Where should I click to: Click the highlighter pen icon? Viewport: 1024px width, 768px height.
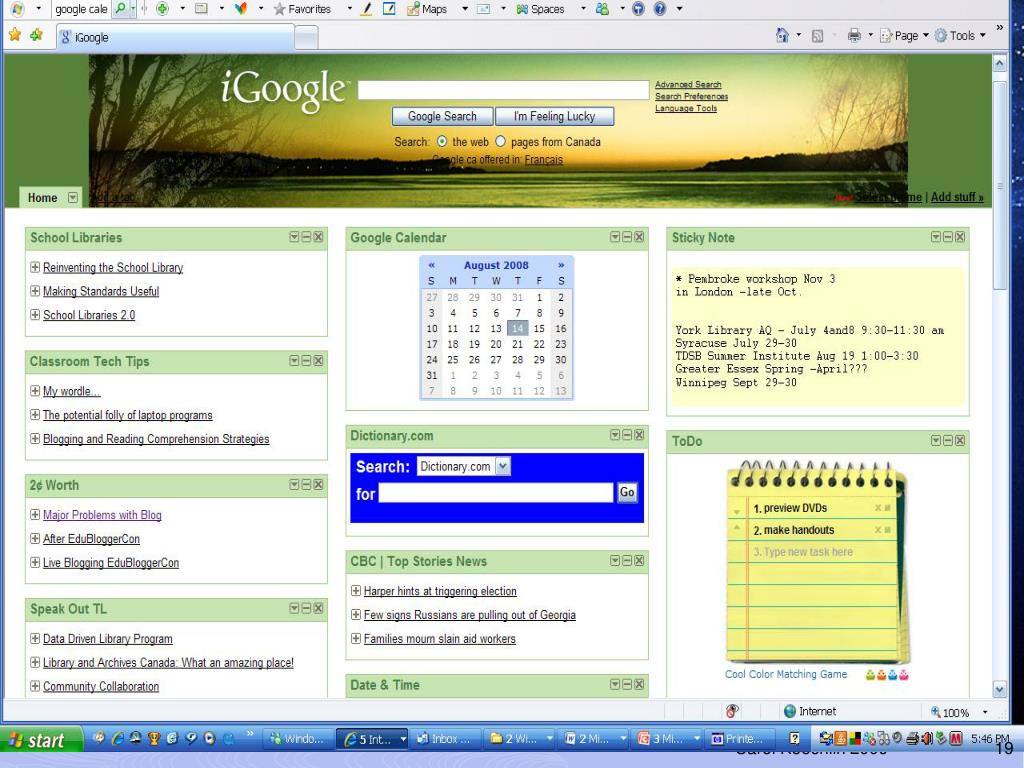[x=367, y=9]
